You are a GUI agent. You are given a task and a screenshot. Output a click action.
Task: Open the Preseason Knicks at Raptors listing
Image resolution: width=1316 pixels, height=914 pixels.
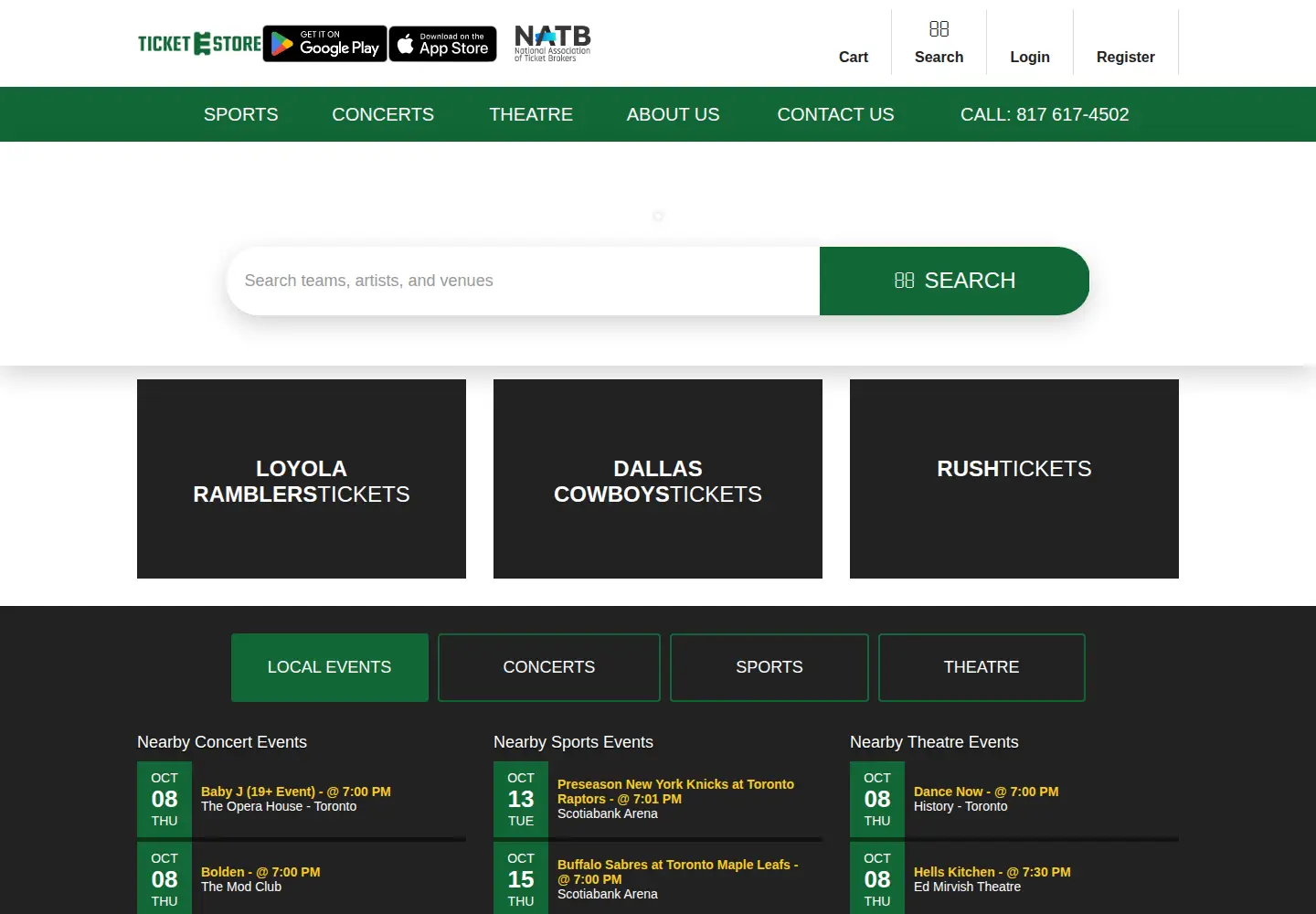coord(676,792)
